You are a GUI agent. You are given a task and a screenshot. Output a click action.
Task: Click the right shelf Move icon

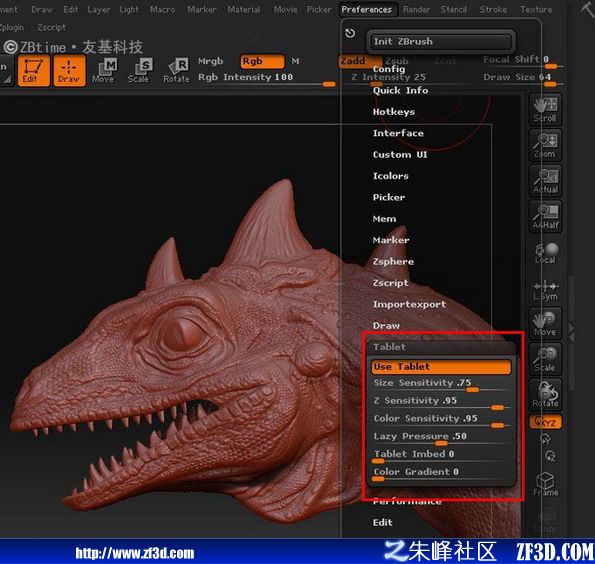(x=545, y=324)
